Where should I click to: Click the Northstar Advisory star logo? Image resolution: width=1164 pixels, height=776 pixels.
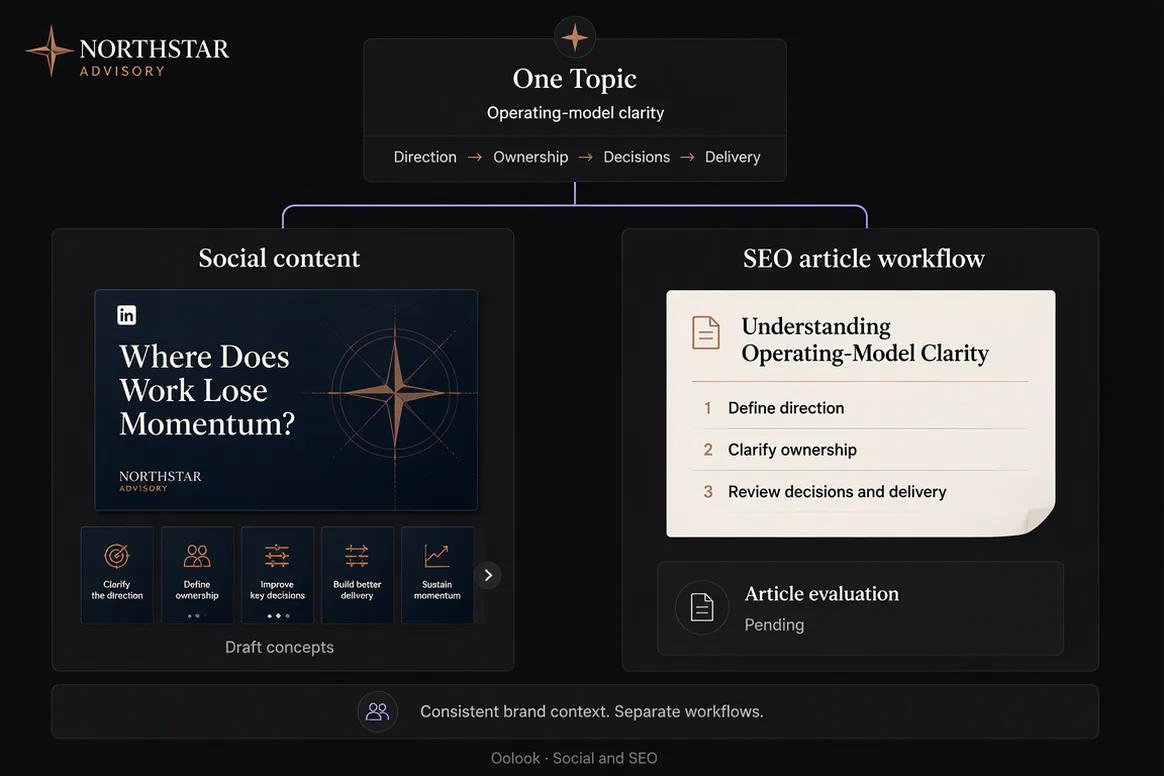[x=50, y=50]
